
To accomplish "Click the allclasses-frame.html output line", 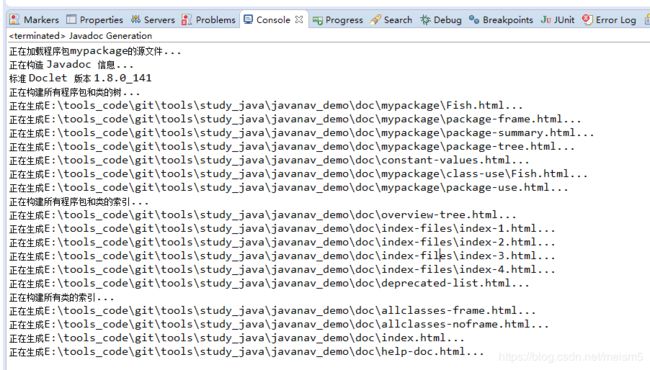I will coord(273,311).
